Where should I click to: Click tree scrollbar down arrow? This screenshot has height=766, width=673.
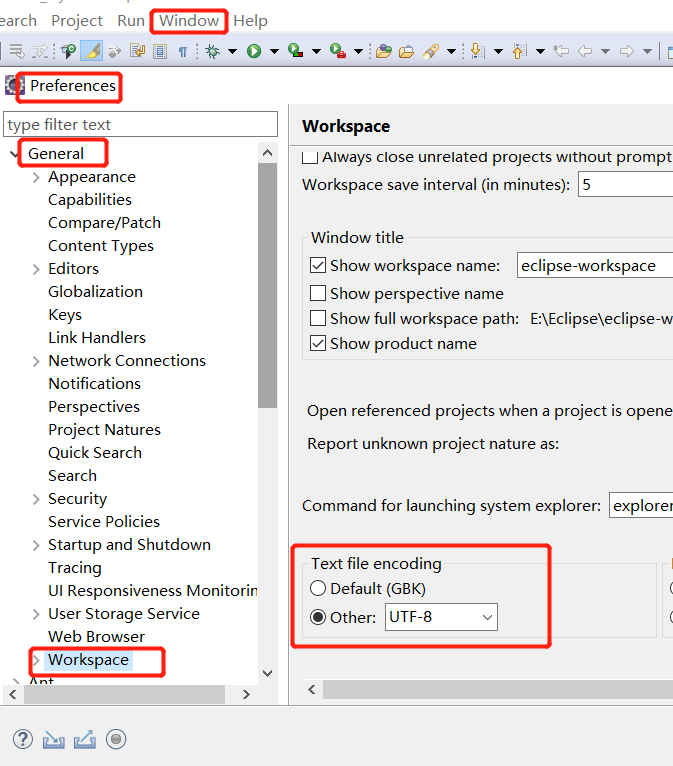(267, 673)
